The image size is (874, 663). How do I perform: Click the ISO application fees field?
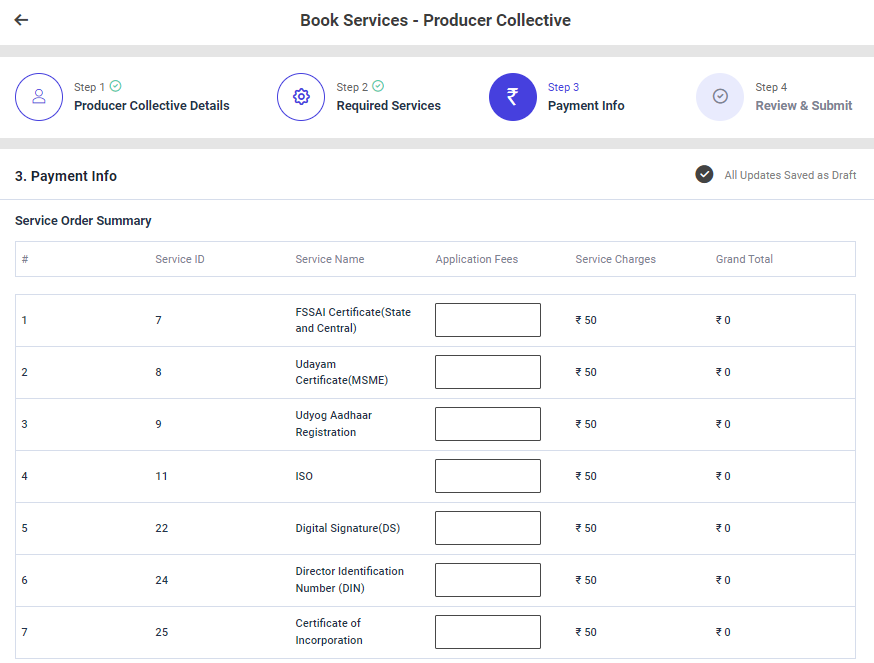point(487,476)
